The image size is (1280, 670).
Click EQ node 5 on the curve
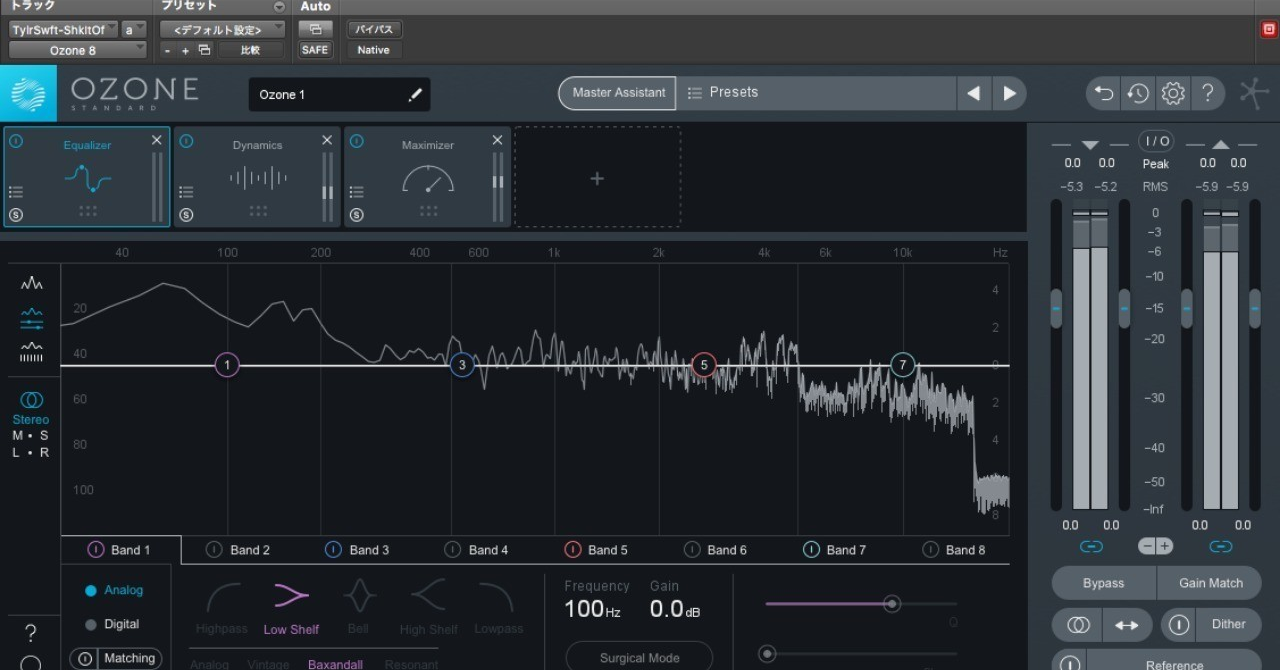(x=704, y=365)
